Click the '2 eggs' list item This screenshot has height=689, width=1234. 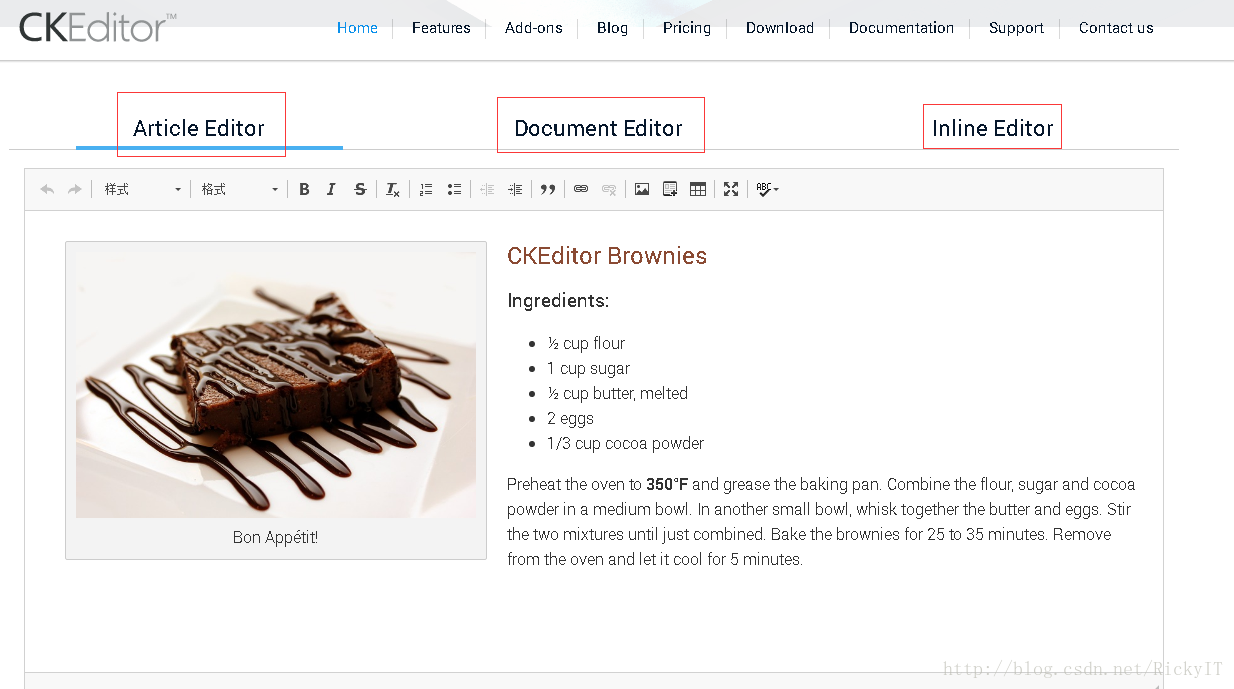coord(570,418)
